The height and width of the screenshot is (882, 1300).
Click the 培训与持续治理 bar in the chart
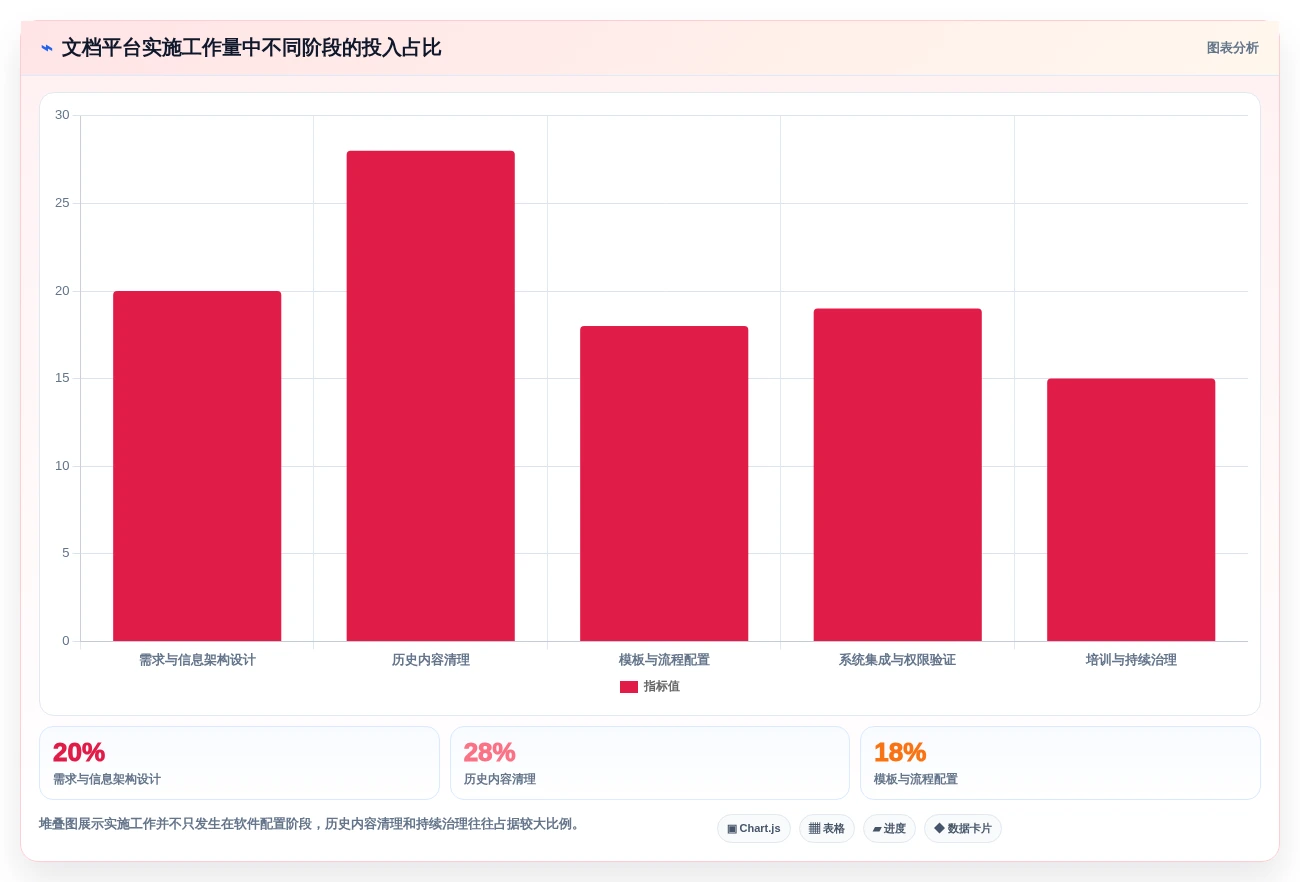point(1131,510)
